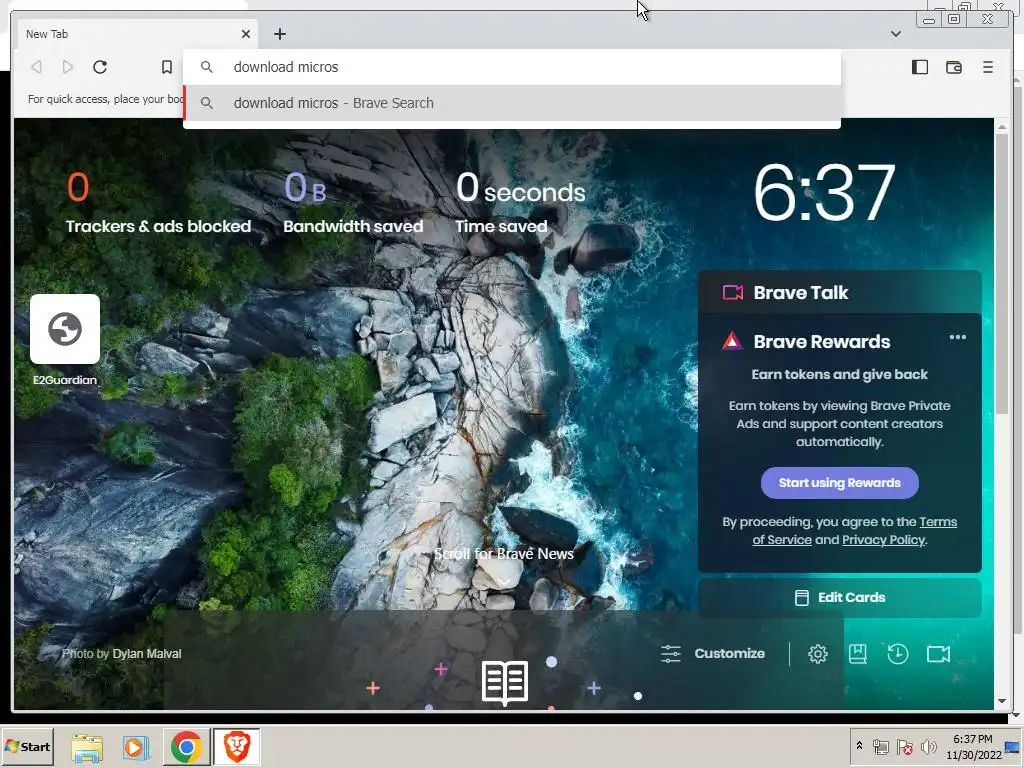Open Windows Media Player from taskbar
This screenshot has height=768, width=1024.
[135, 747]
